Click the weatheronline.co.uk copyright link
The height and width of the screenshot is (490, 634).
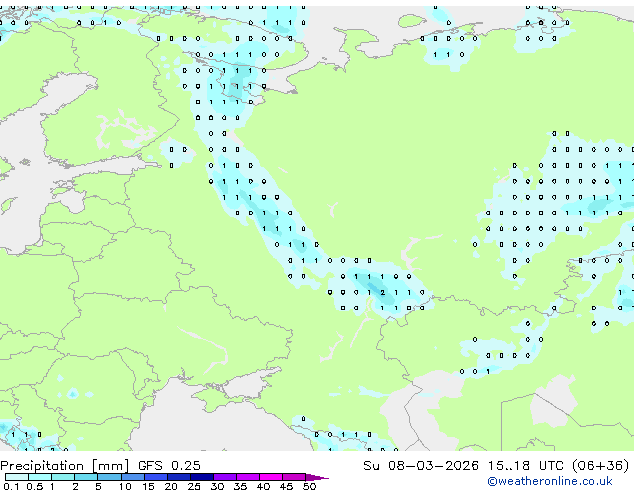point(550,481)
